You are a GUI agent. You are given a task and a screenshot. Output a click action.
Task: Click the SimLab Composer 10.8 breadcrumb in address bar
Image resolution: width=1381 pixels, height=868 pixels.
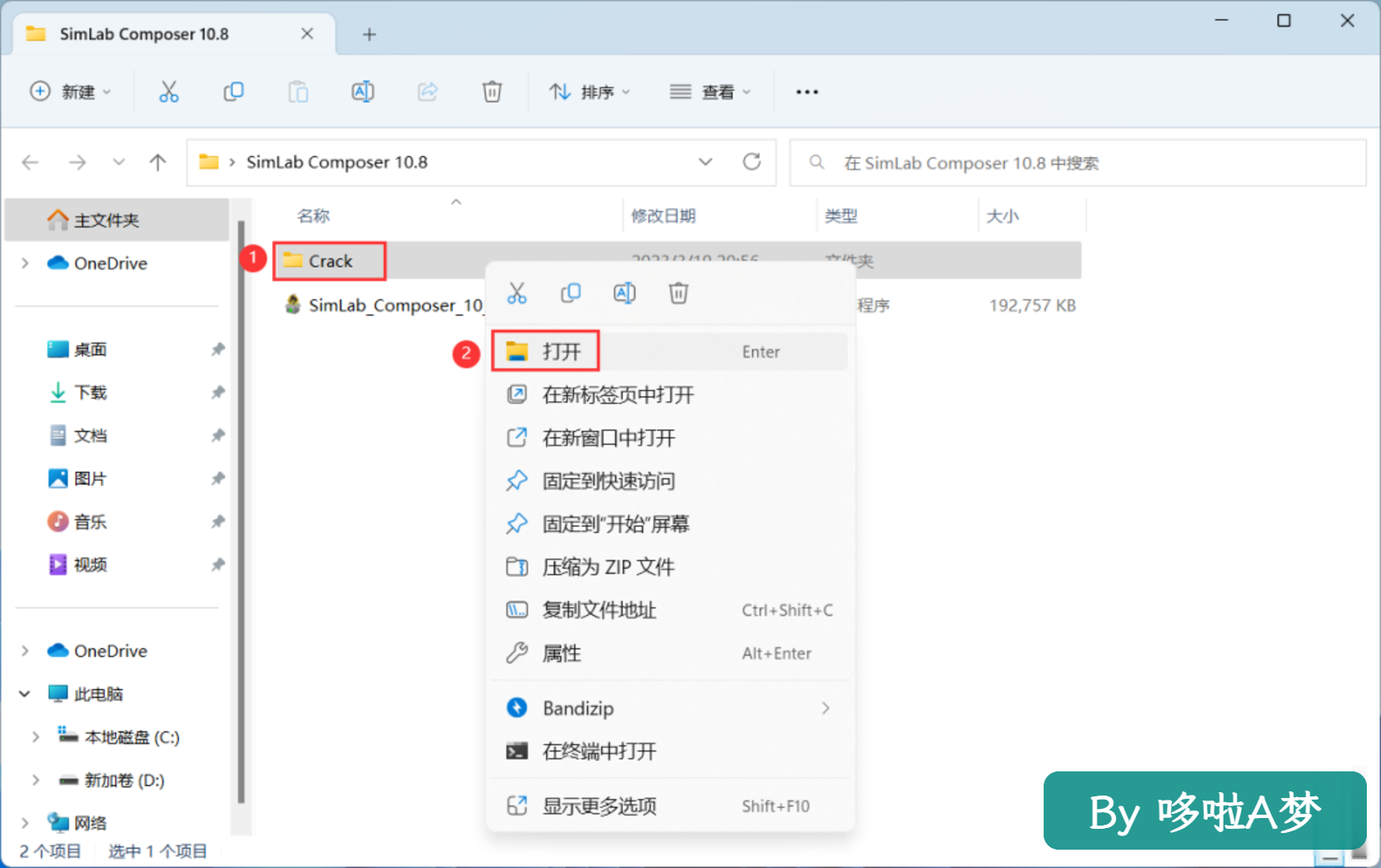tap(337, 162)
